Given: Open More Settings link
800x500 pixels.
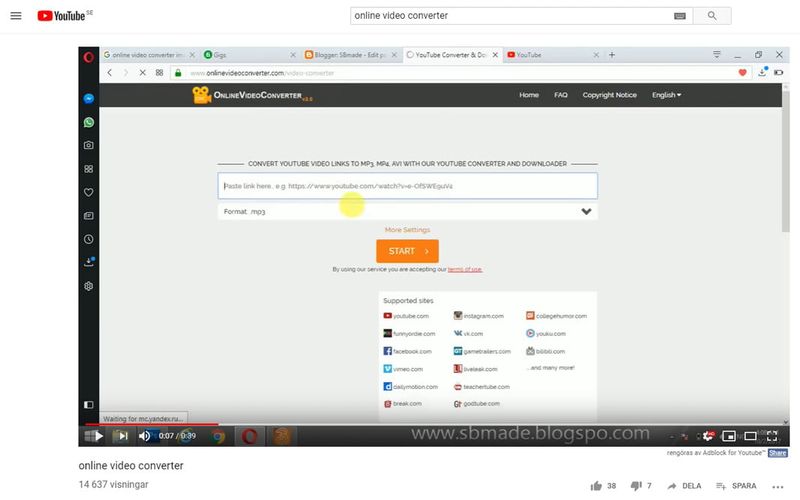Looking at the screenshot, I should click(x=407, y=230).
